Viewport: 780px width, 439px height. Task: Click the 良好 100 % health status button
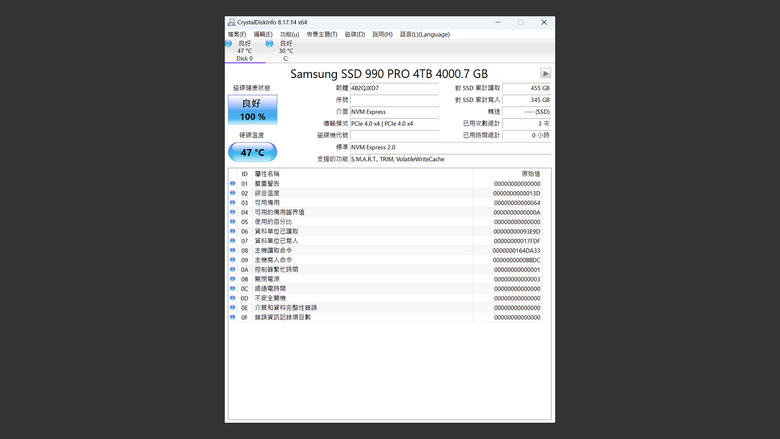coord(253,109)
